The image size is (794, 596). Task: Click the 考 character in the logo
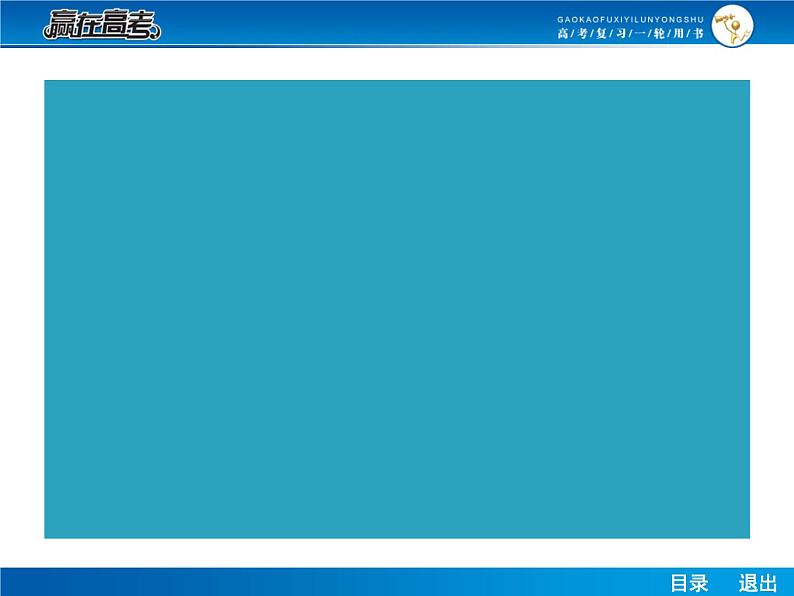[140, 26]
